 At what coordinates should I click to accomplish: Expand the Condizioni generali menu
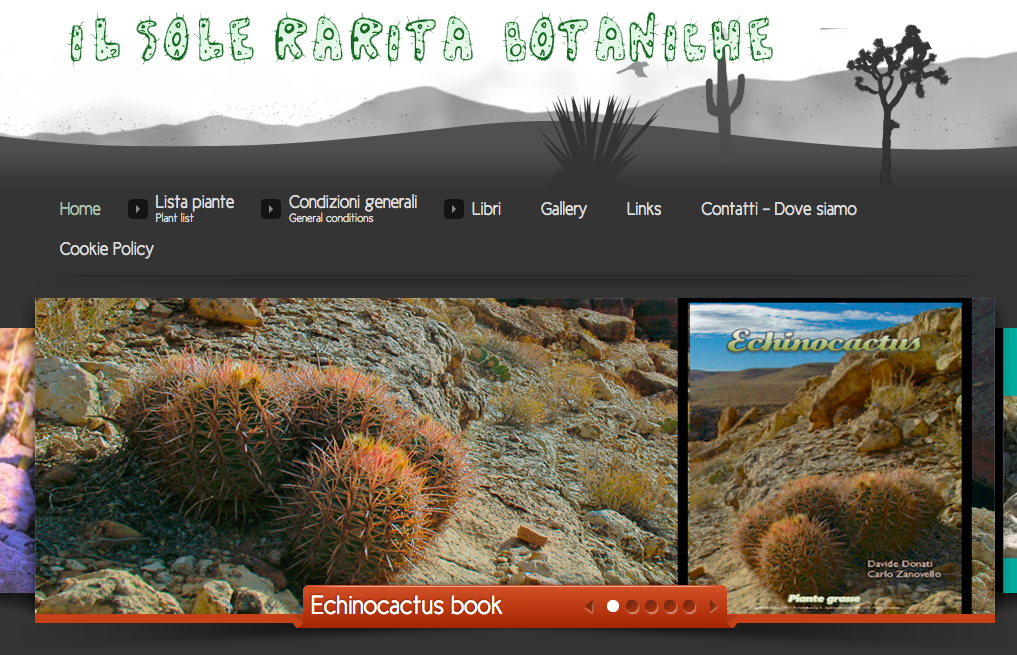click(352, 203)
